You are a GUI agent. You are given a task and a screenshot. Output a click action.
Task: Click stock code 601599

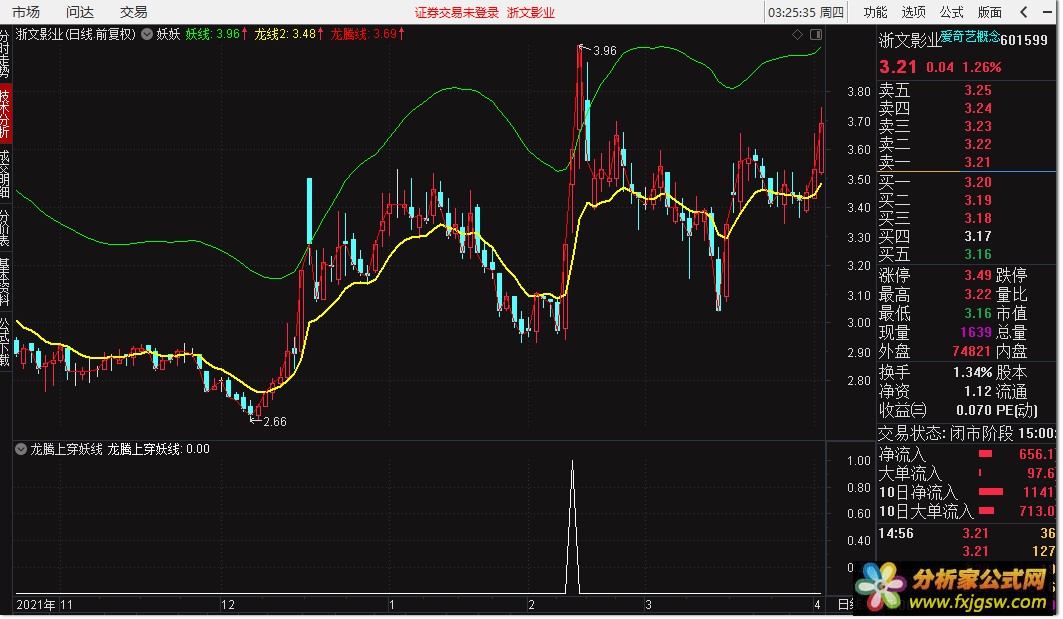point(1024,40)
